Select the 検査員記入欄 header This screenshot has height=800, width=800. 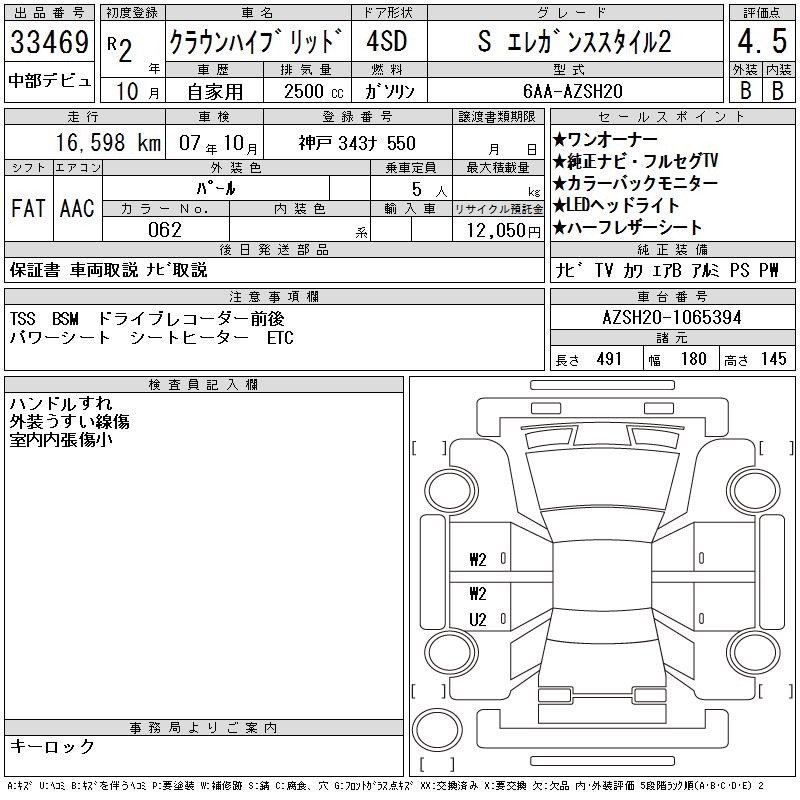coord(204,384)
